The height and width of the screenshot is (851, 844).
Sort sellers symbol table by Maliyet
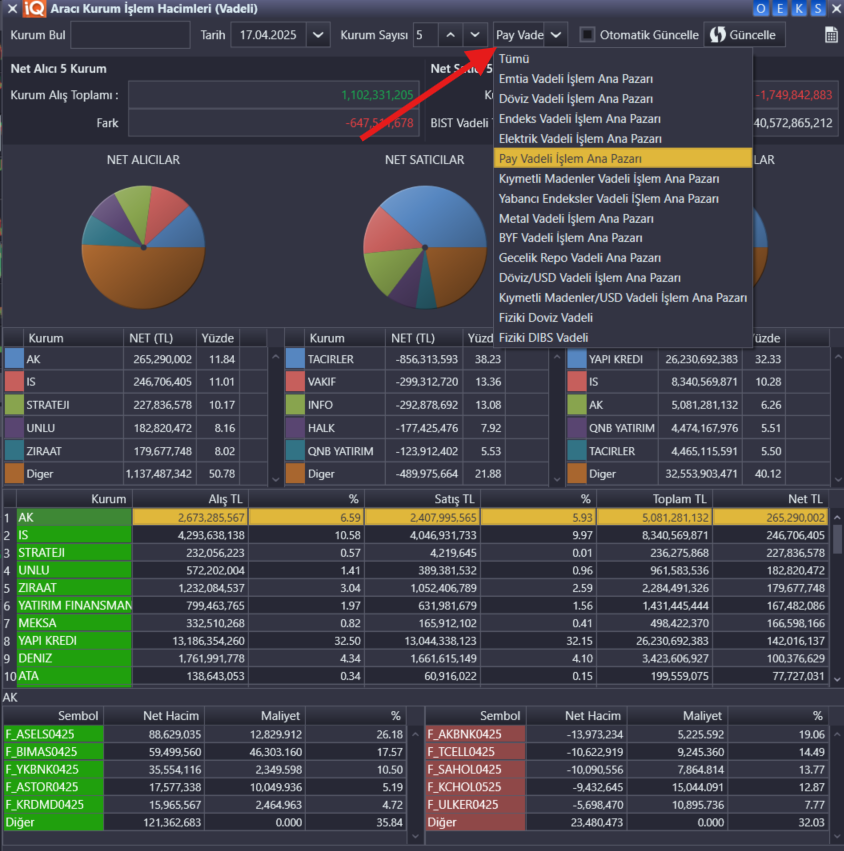point(677,716)
